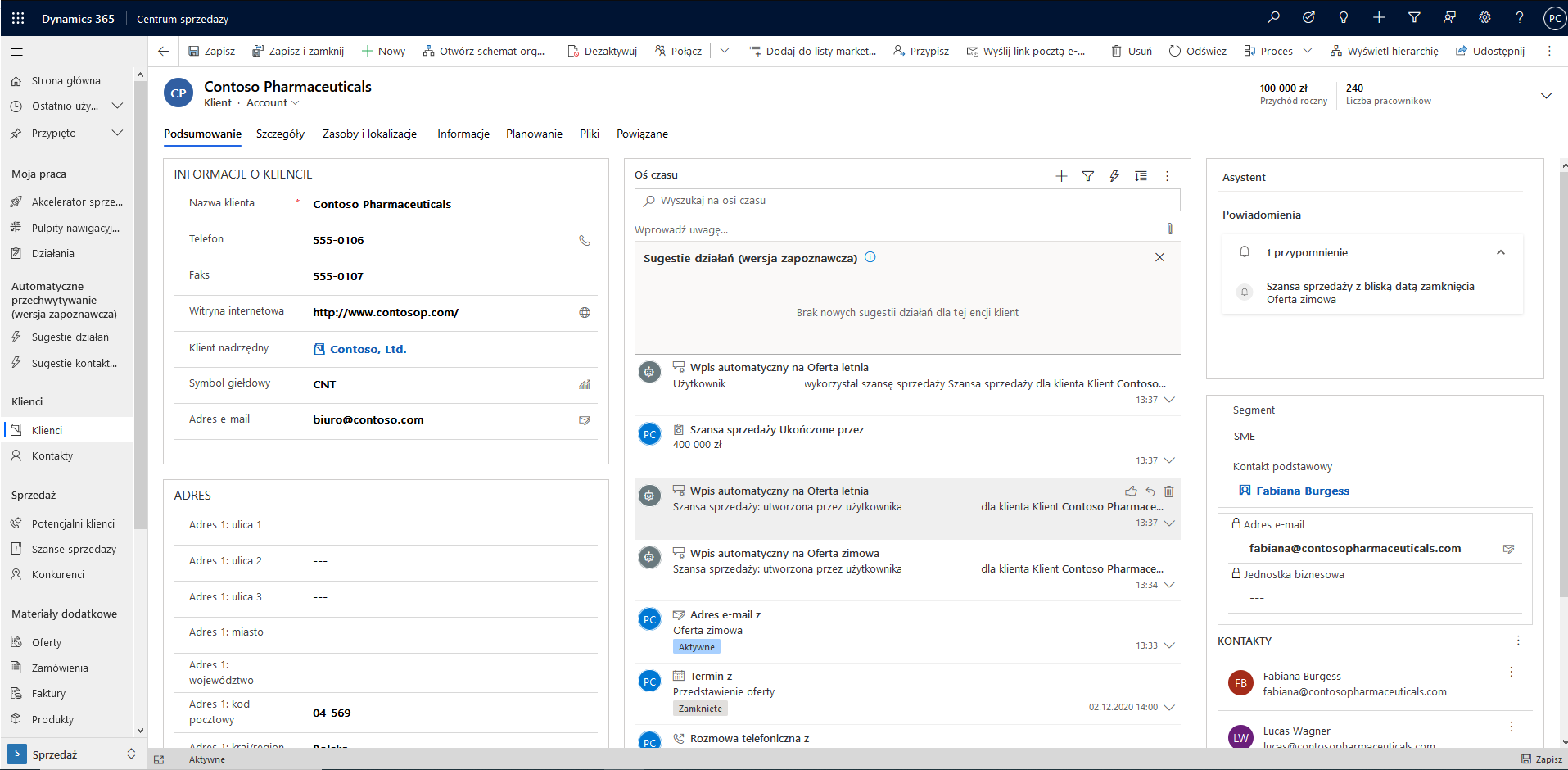1568x770 pixels.
Task: Open the Oferta zimowa reminder notification
Action: click(1372, 292)
